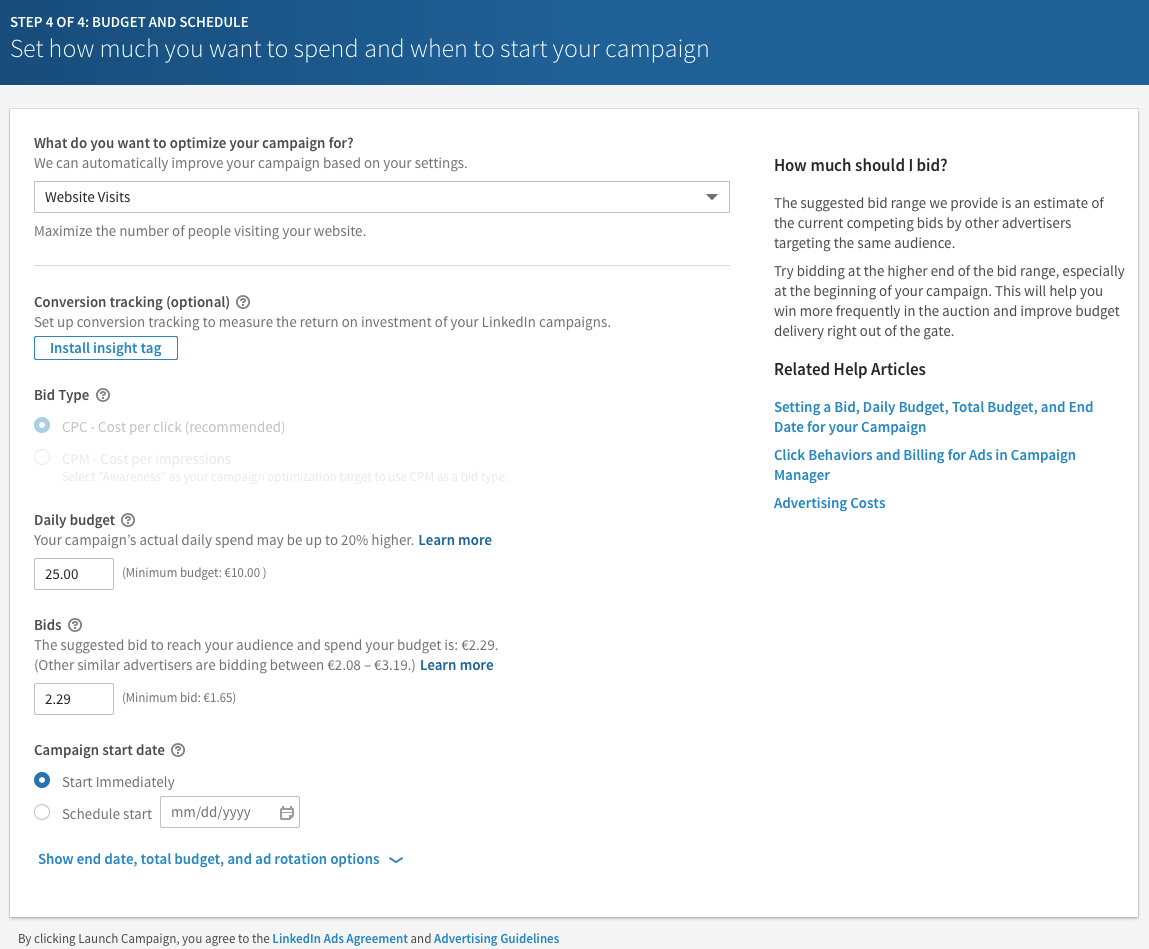Expand end date and total budget options

(208, 859)
